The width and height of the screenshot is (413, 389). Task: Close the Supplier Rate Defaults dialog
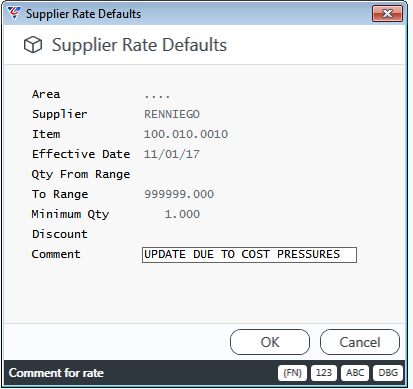click(387, 14)
